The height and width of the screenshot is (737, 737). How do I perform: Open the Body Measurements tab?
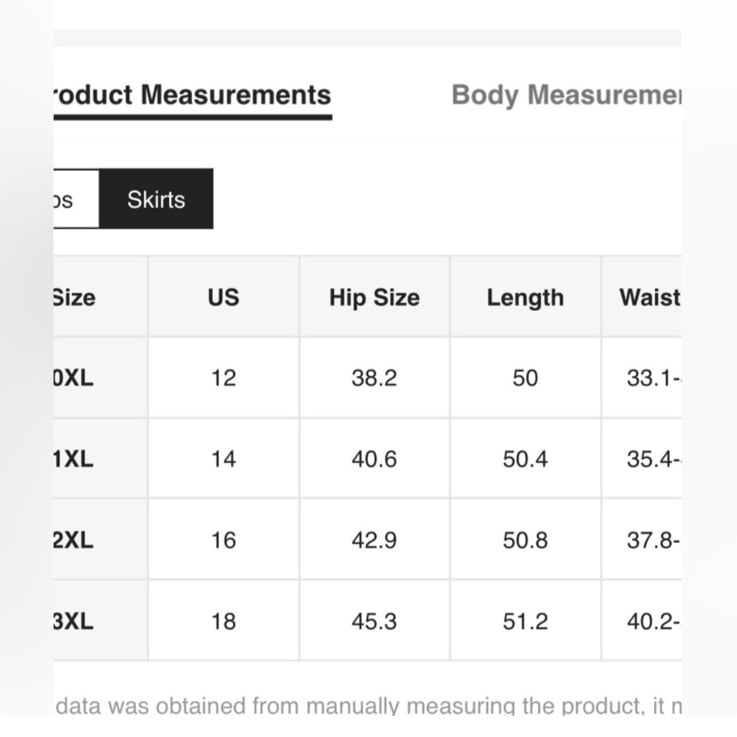coord(566,95)
